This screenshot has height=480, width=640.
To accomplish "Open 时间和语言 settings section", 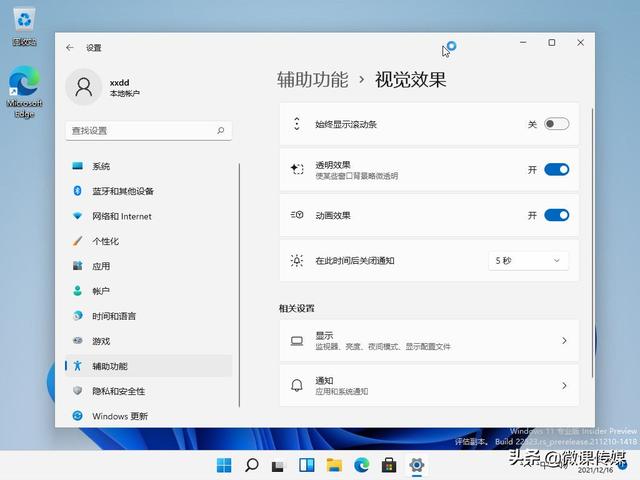I will [x=149, y=316].
